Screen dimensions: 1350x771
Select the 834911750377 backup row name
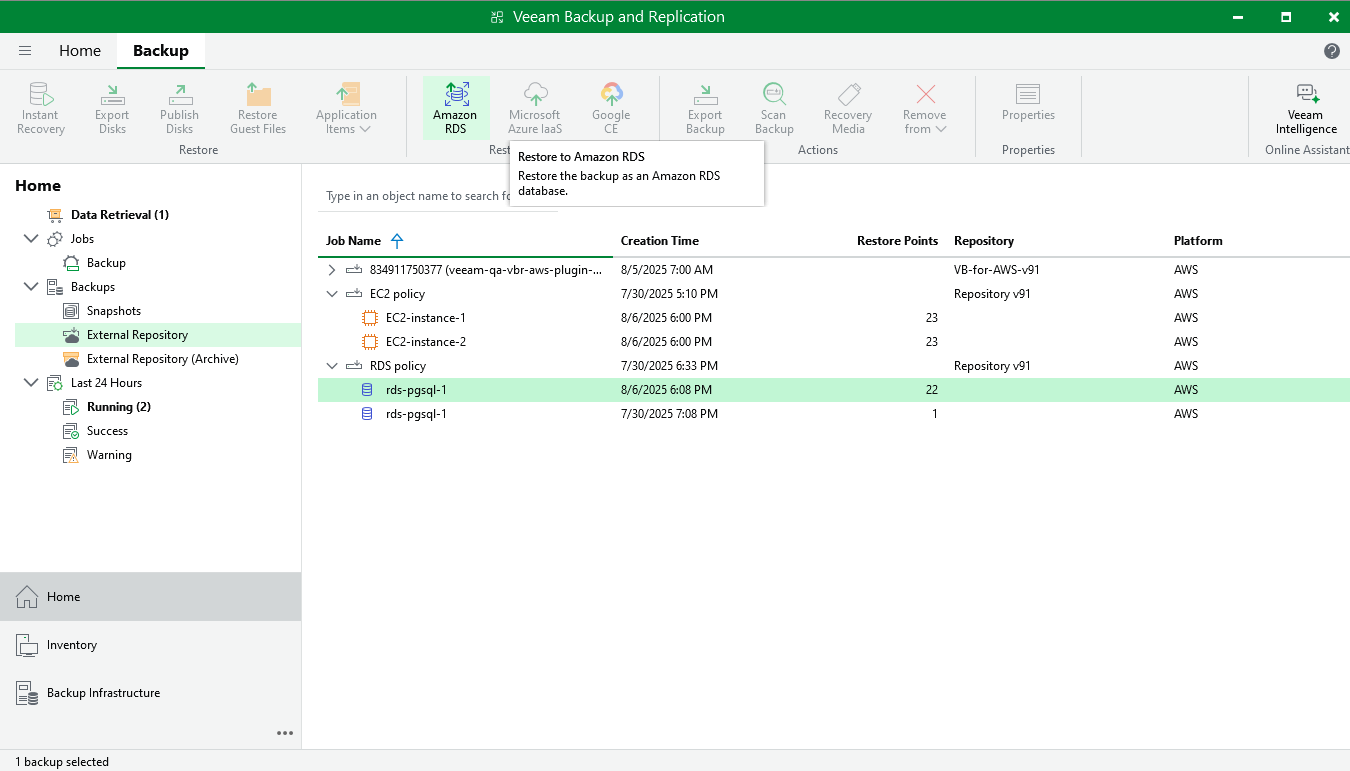(486, 270)
